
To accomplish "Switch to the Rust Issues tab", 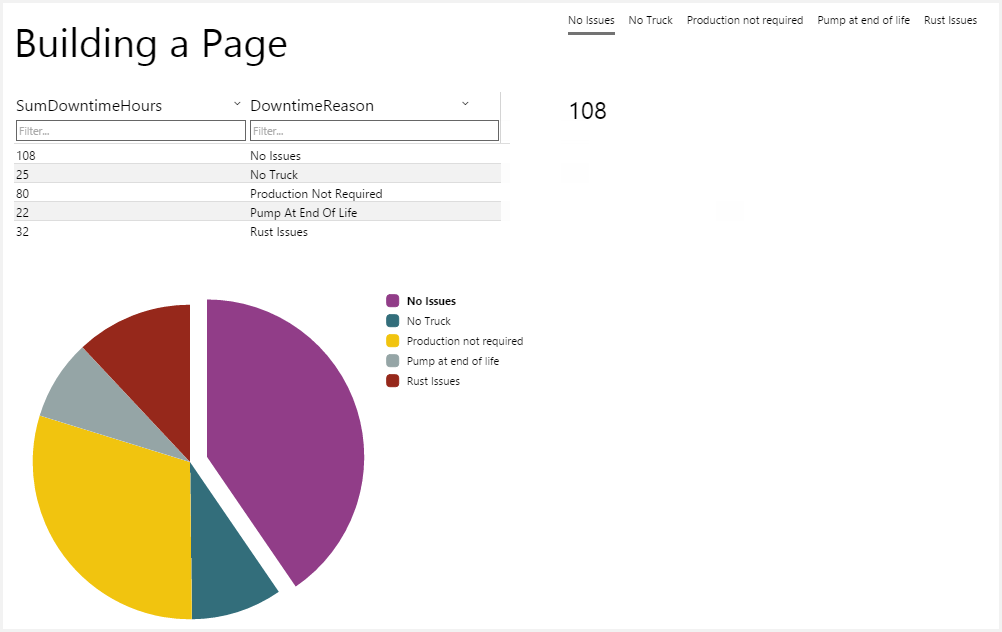I will [950, 20].
